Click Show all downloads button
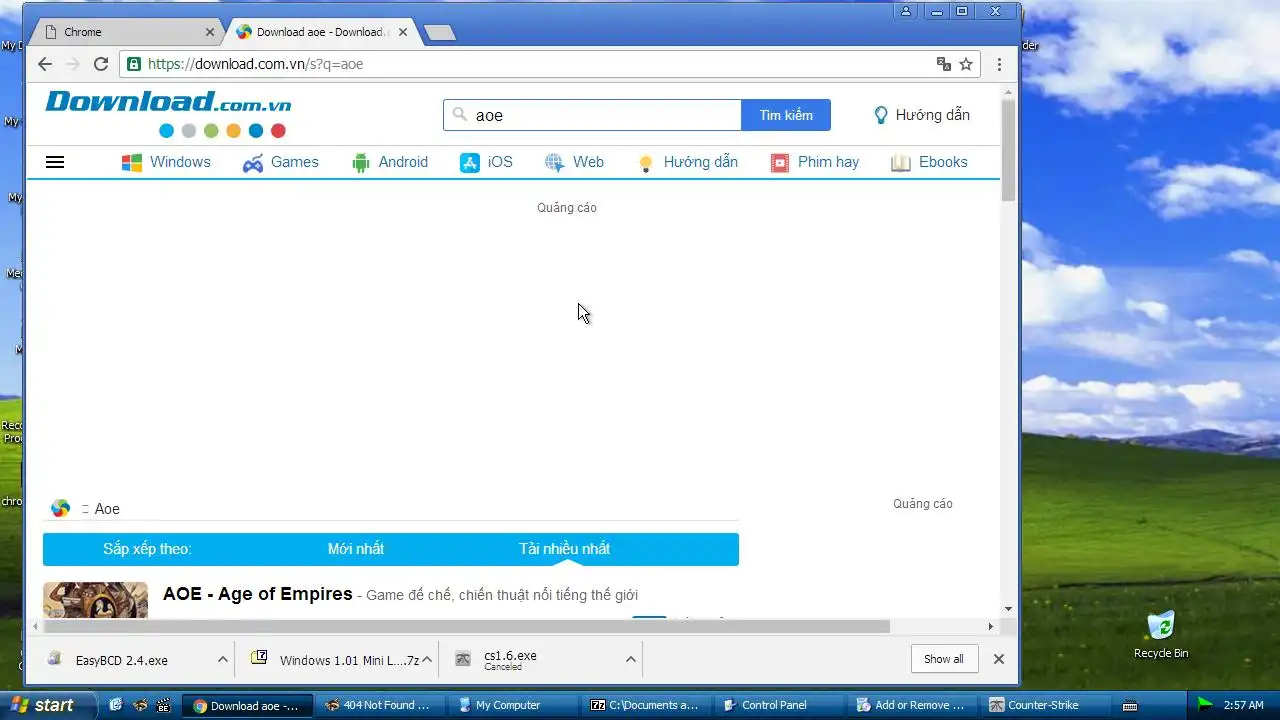This screenshot has width=1280, height=720. [944, 659]
